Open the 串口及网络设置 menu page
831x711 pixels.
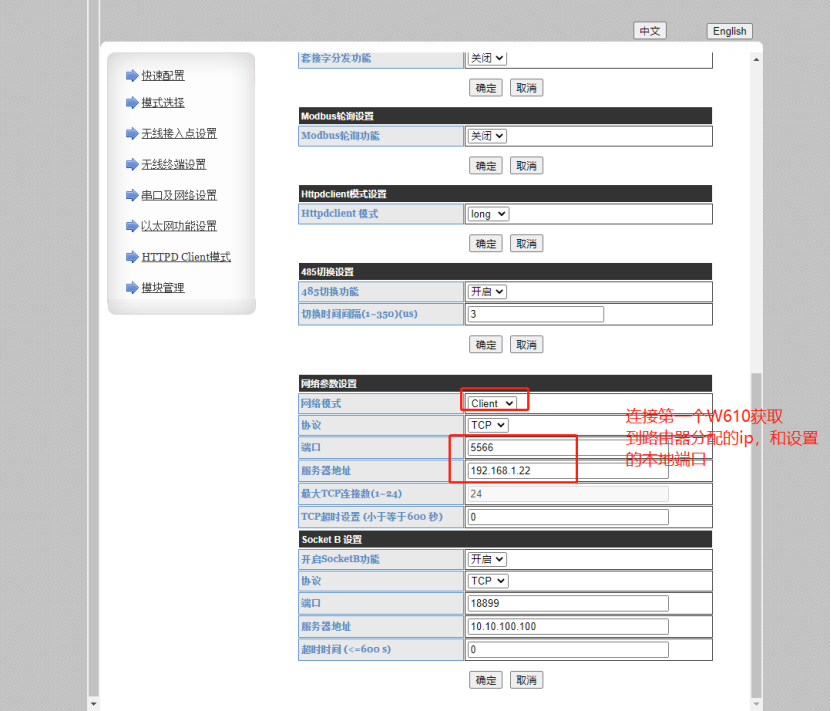click(x=178, y=196)
